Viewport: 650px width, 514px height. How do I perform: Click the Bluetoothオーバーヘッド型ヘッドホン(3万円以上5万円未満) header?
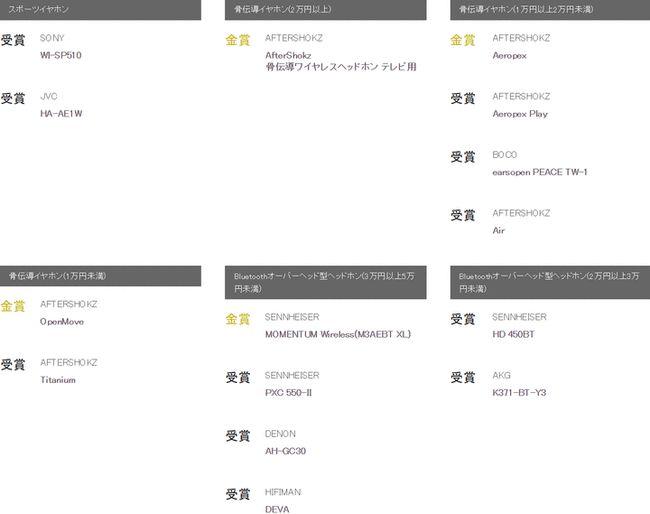click(325, 282)
